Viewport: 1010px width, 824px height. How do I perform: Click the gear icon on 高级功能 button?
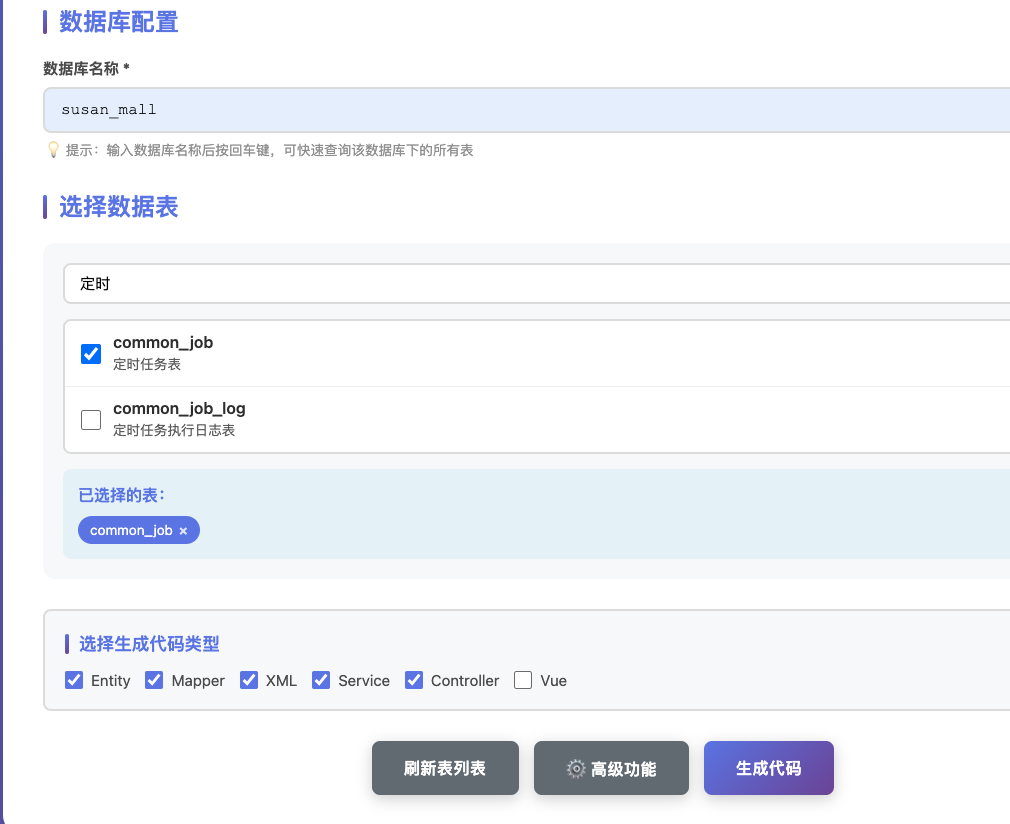[x=575, y=768]
